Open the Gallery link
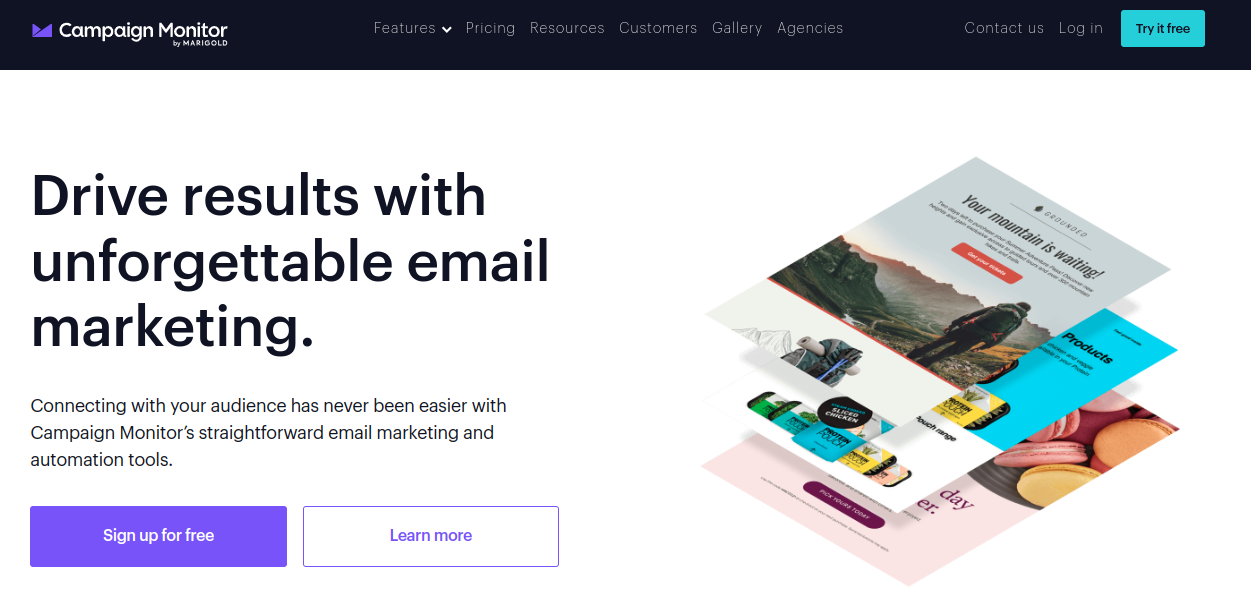The height and width of the screenshot is (614, 1251). click(737, 28)
